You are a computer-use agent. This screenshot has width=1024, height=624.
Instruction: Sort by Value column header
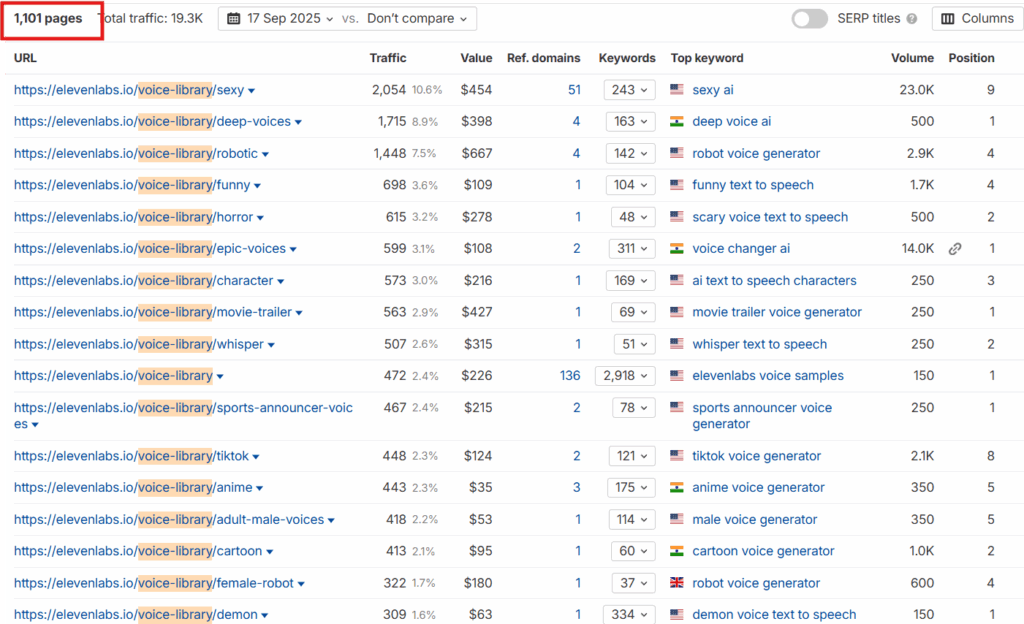[476, 58]
